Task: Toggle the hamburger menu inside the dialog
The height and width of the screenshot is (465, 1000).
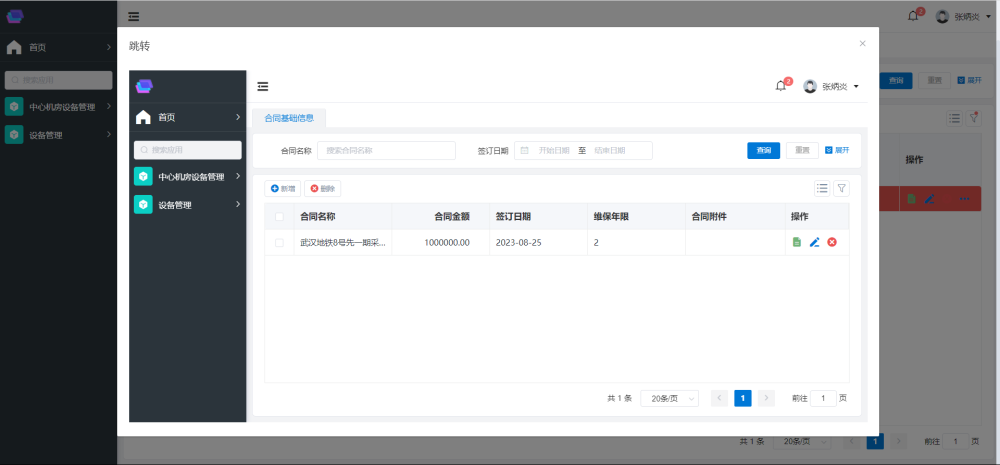Action: pos(262,87)
